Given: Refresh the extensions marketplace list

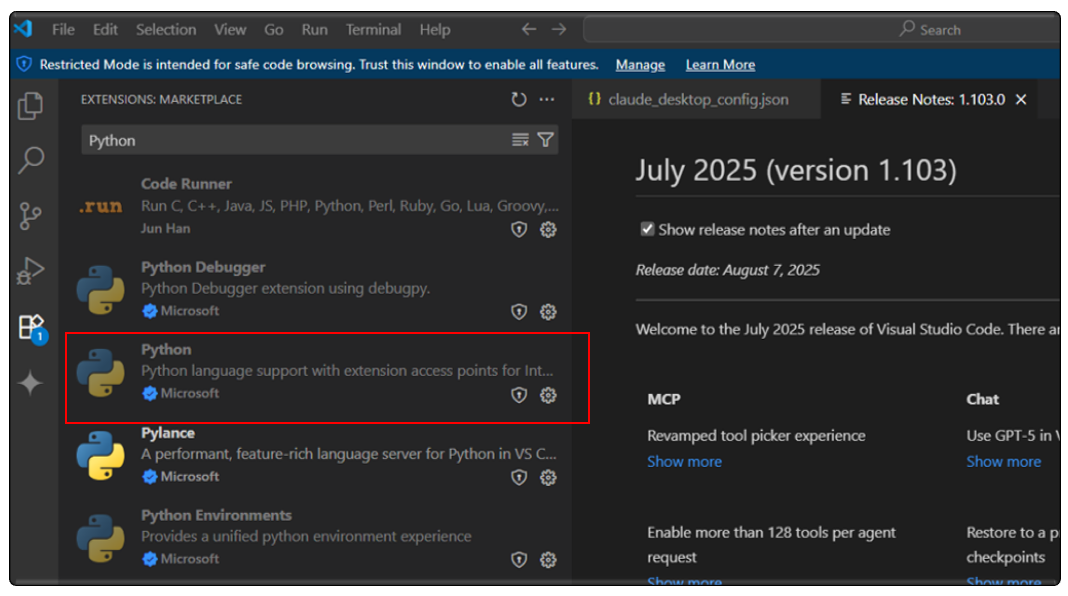Looking at the screenshot, I should [519, 99].
